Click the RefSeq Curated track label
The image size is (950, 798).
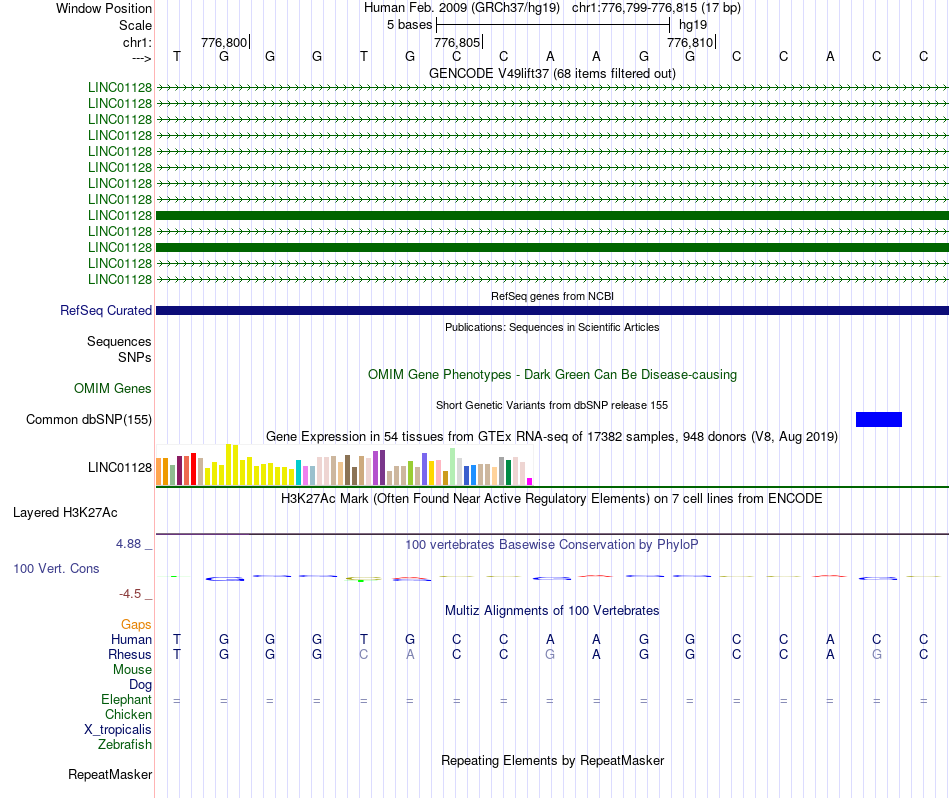point(106,311)
